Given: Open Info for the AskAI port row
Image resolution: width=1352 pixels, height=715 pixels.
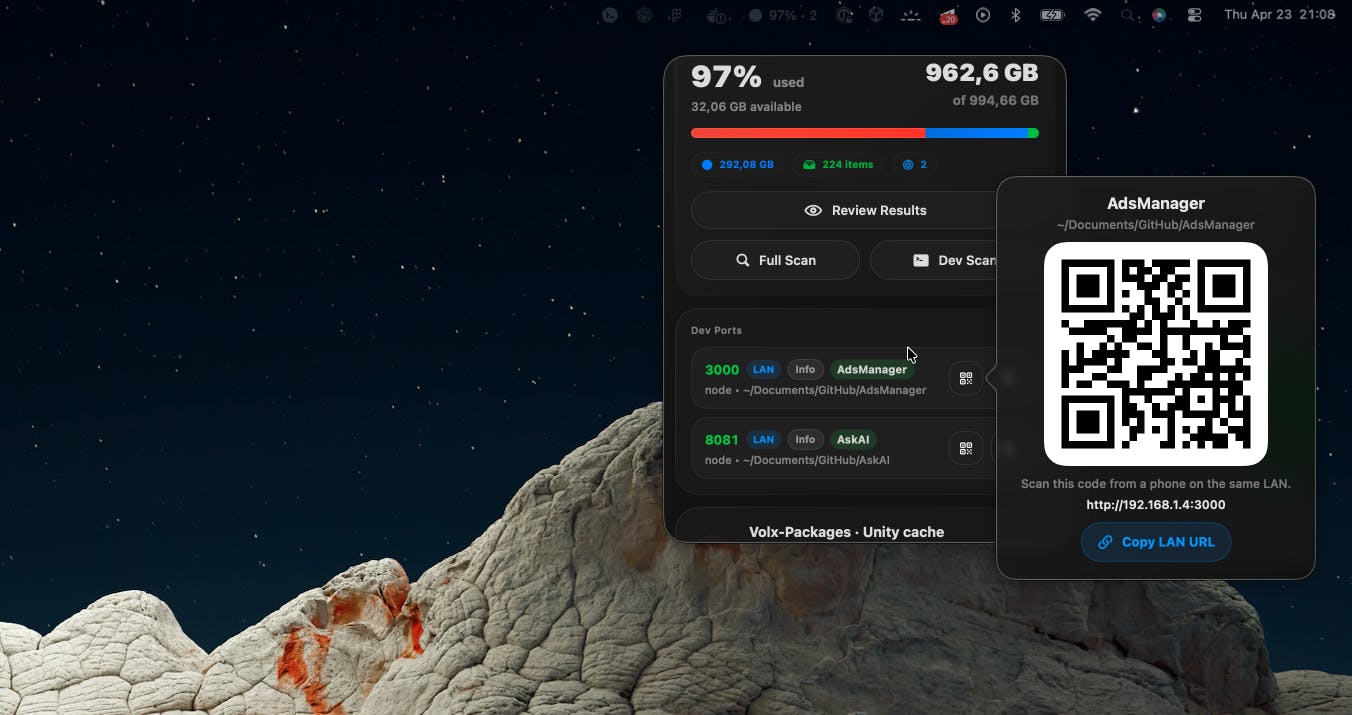Looking at the screenshot, I should point(805,439).
